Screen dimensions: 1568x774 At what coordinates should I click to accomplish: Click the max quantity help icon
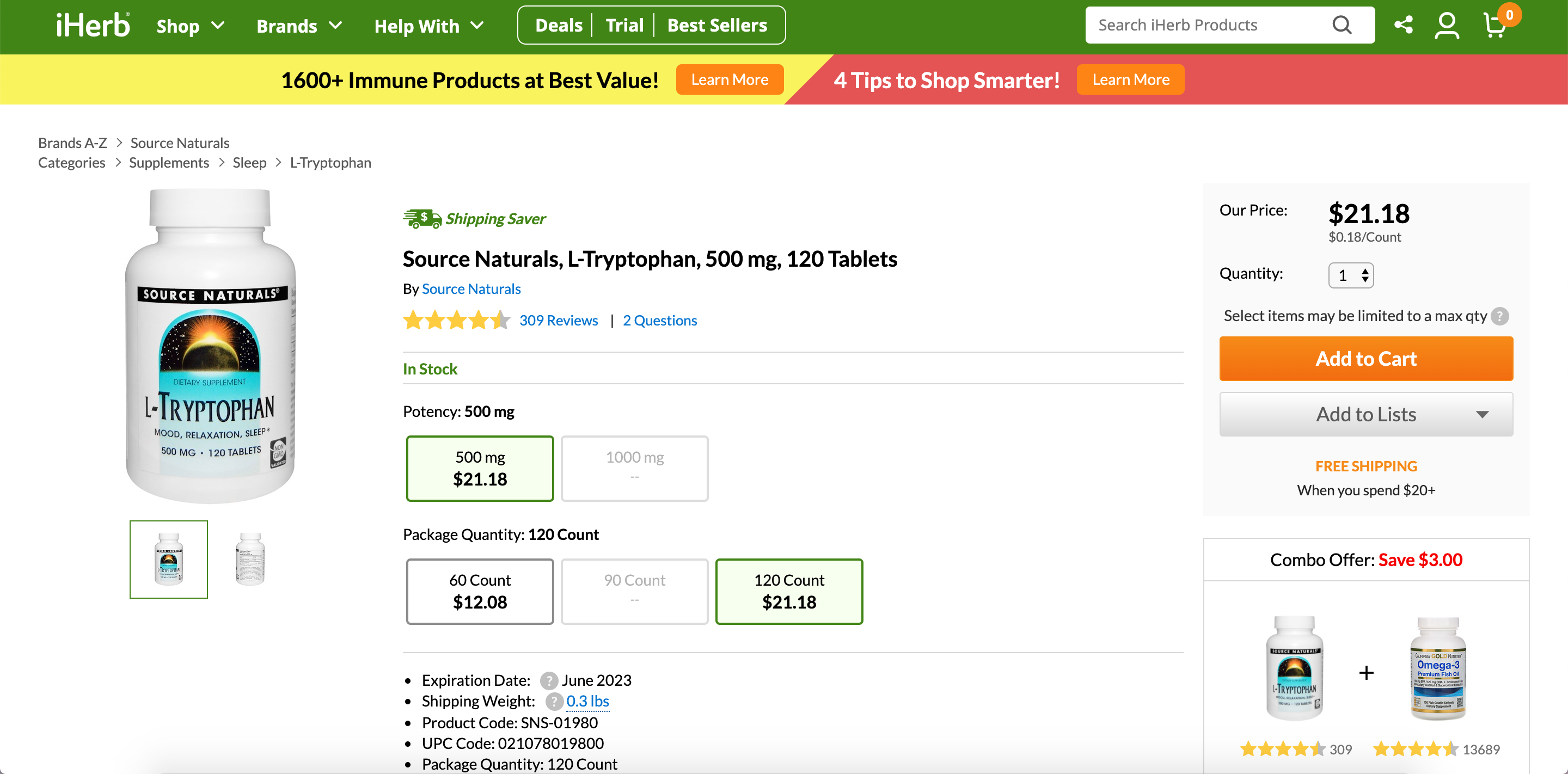pyautogui.click(x=1500, y=316)
